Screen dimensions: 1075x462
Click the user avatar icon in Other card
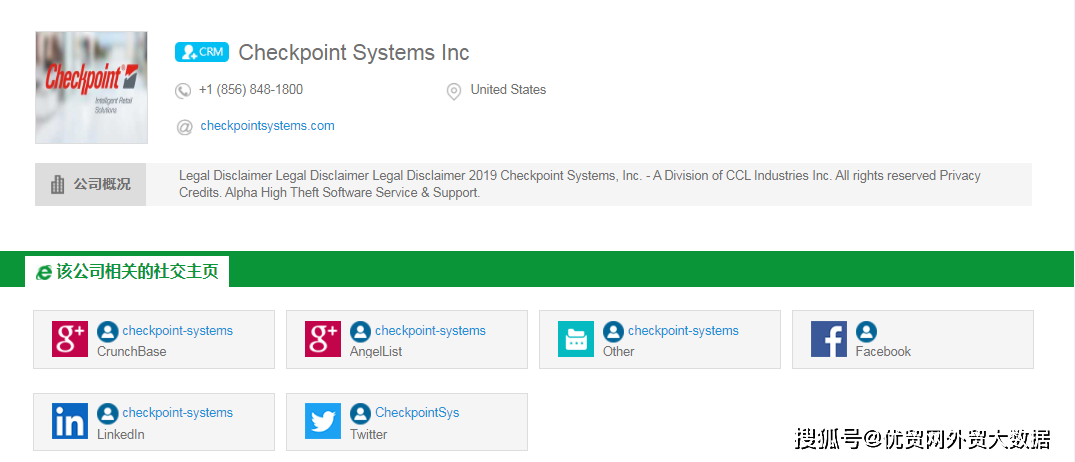pyautogui.click(x=614, y=332)
